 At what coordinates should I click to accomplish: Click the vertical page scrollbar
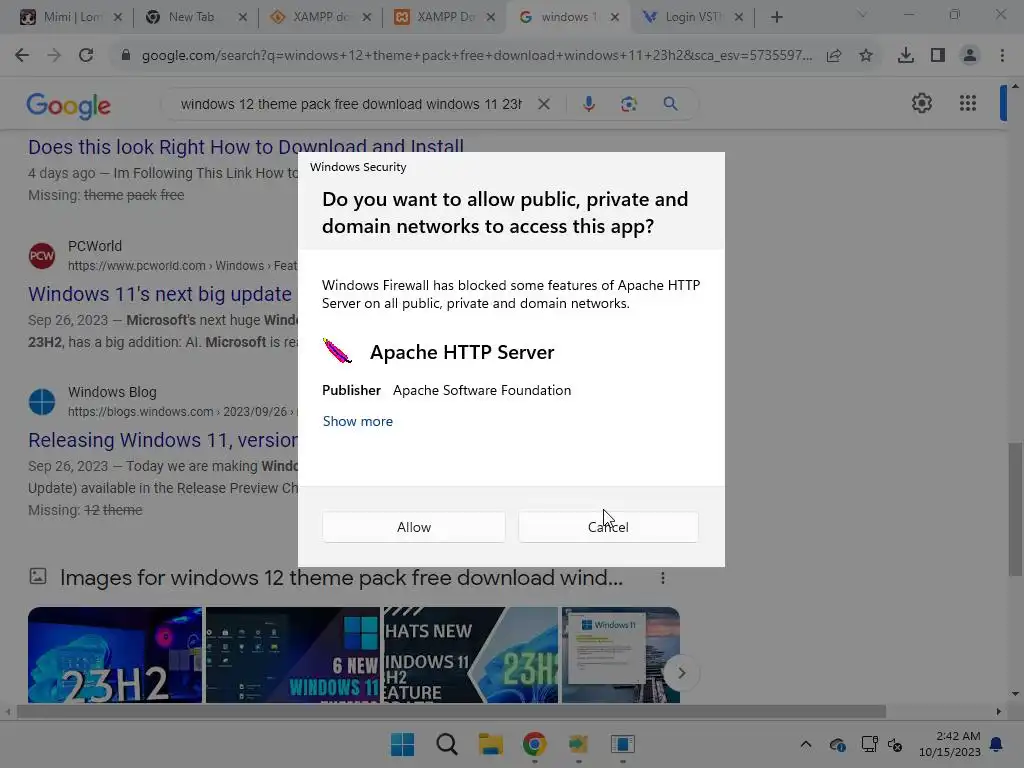point(1015,509)
